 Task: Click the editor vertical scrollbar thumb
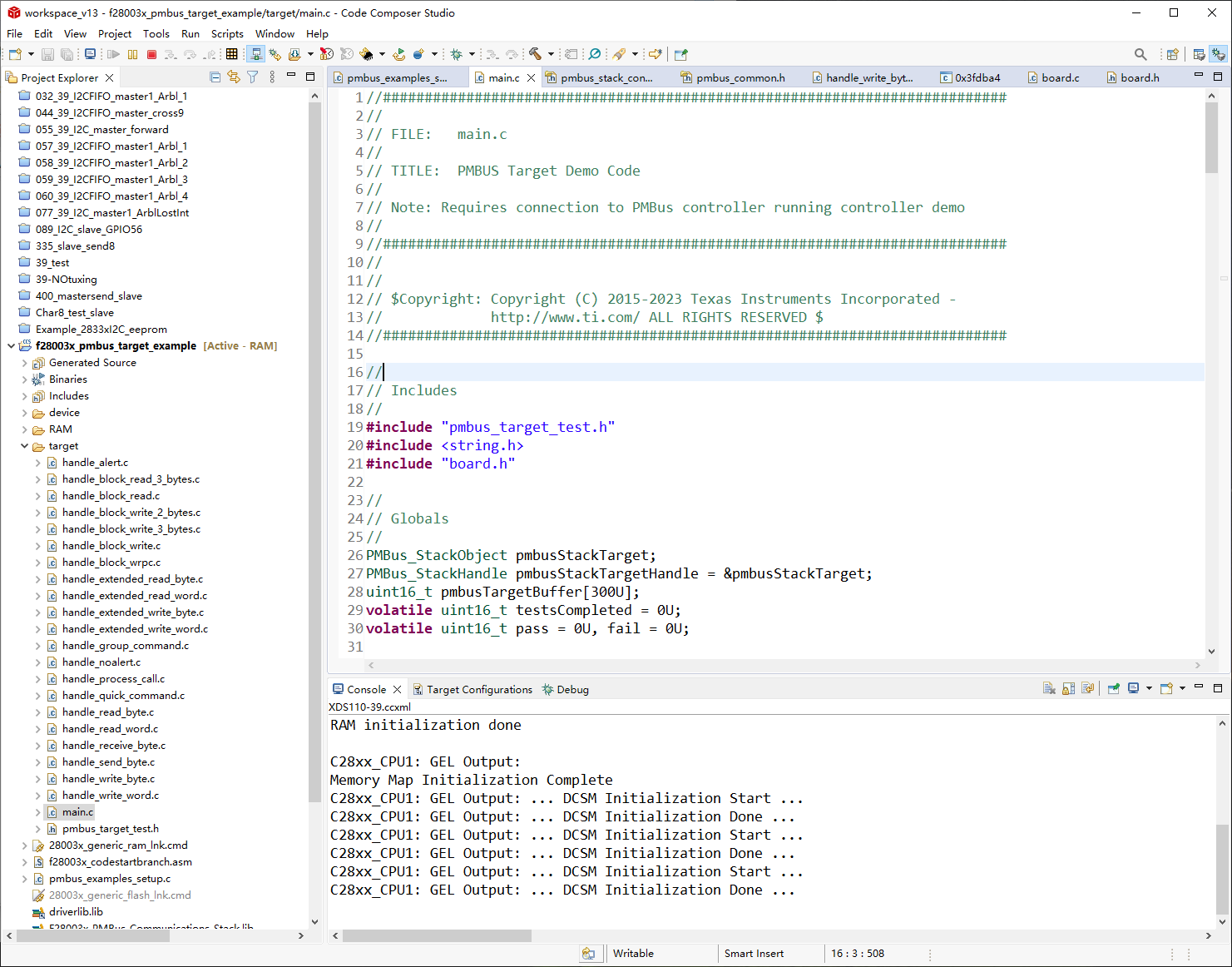click(1211, 137)
